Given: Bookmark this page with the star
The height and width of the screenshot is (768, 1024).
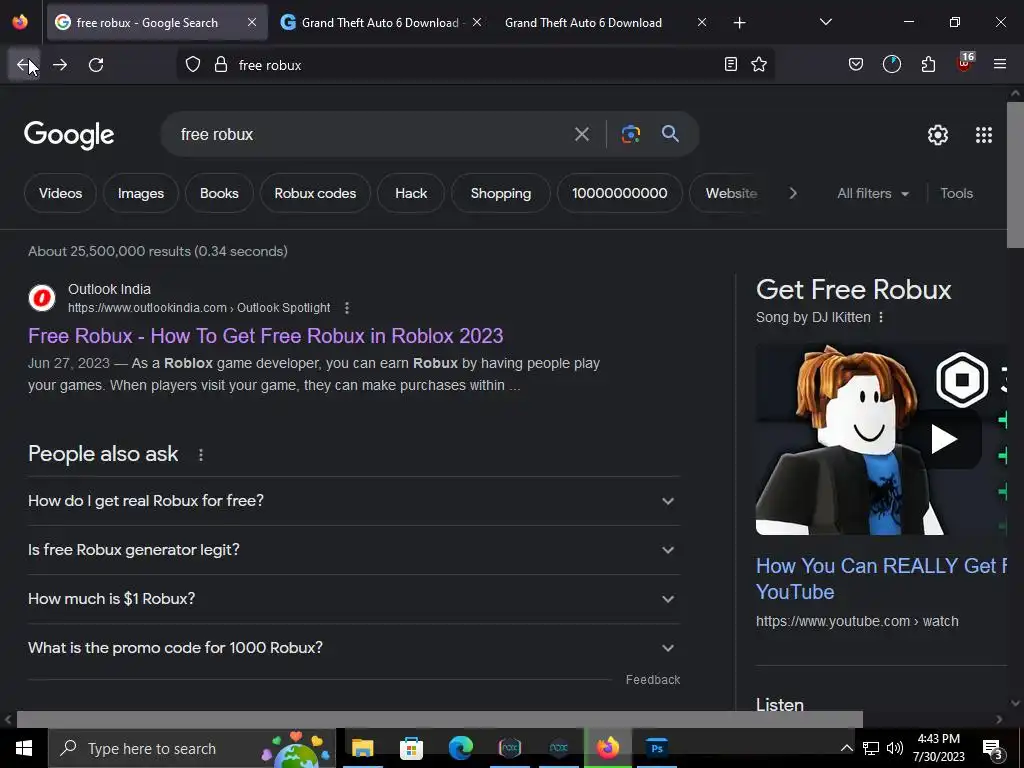Looking at the screenshot, I should [x=759, y=64].
